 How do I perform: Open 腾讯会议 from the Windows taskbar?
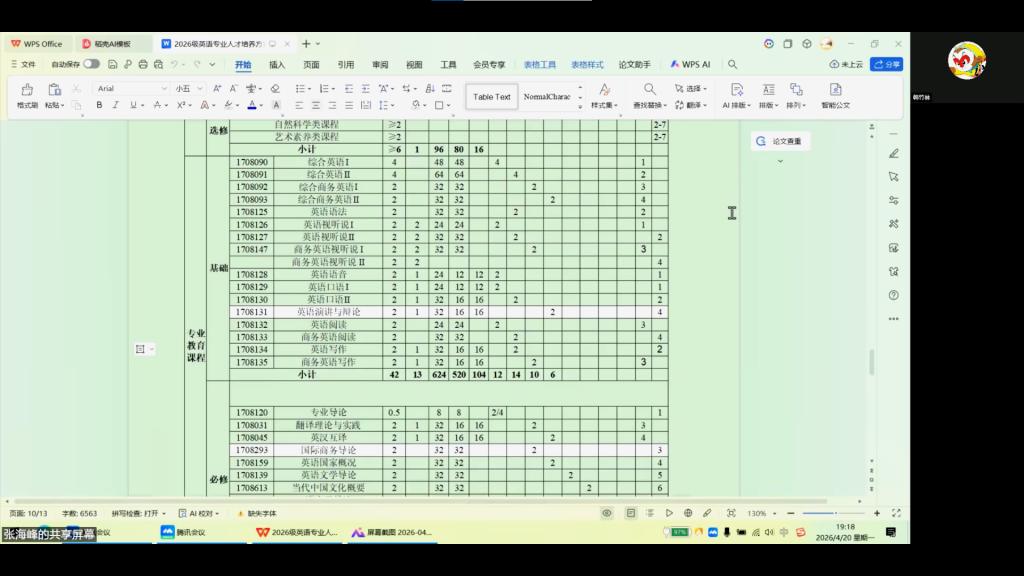click(183, 532)
